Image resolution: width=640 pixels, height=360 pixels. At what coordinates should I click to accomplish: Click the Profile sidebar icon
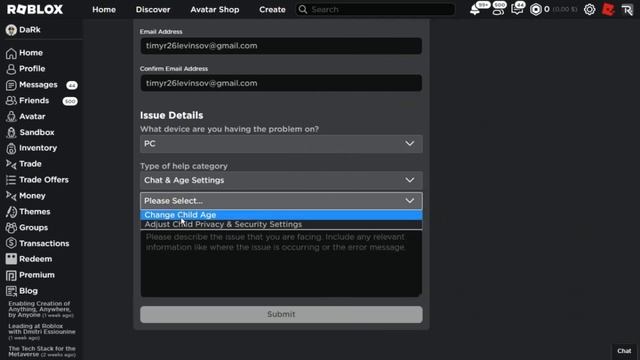[x=11, y=69]
